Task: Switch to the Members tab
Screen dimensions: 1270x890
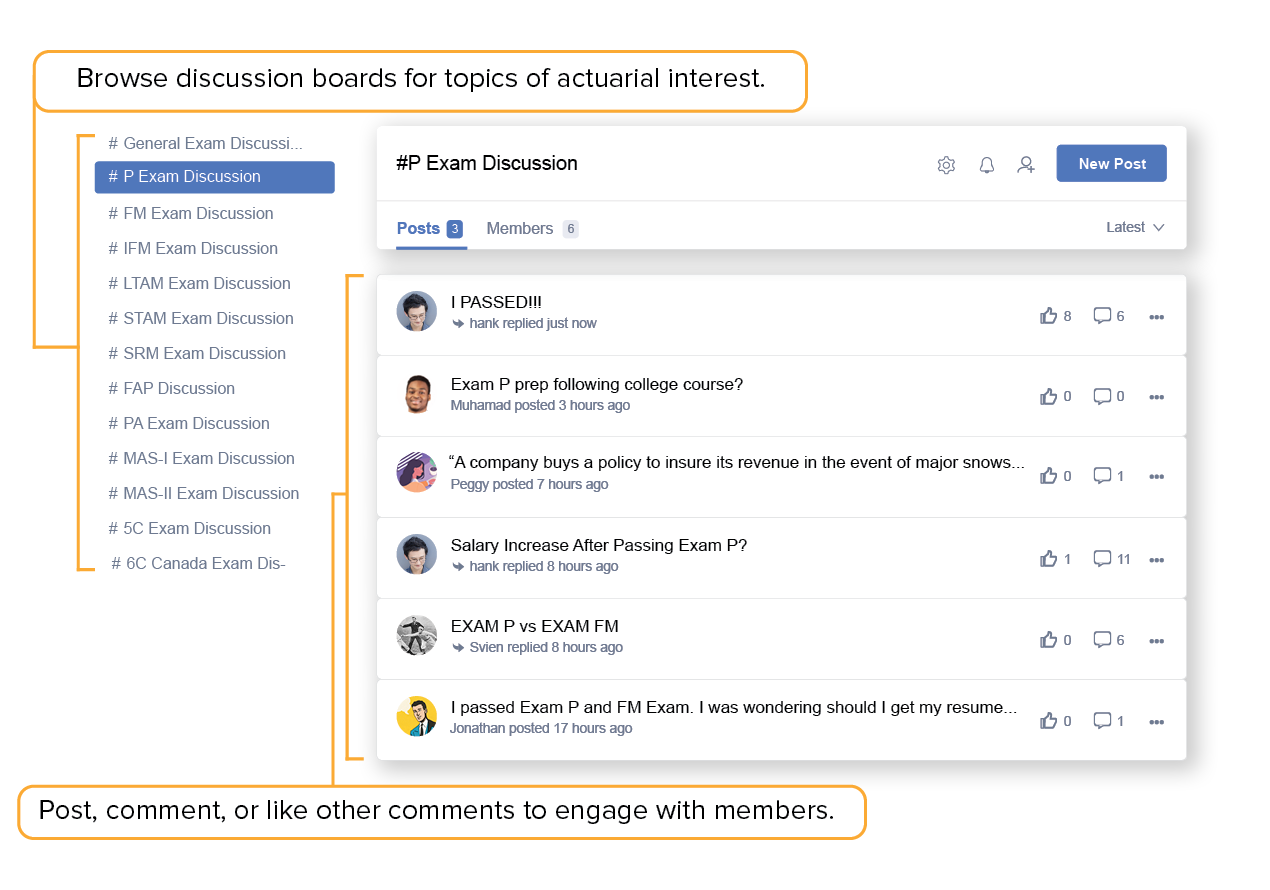Action: (520, 229)
